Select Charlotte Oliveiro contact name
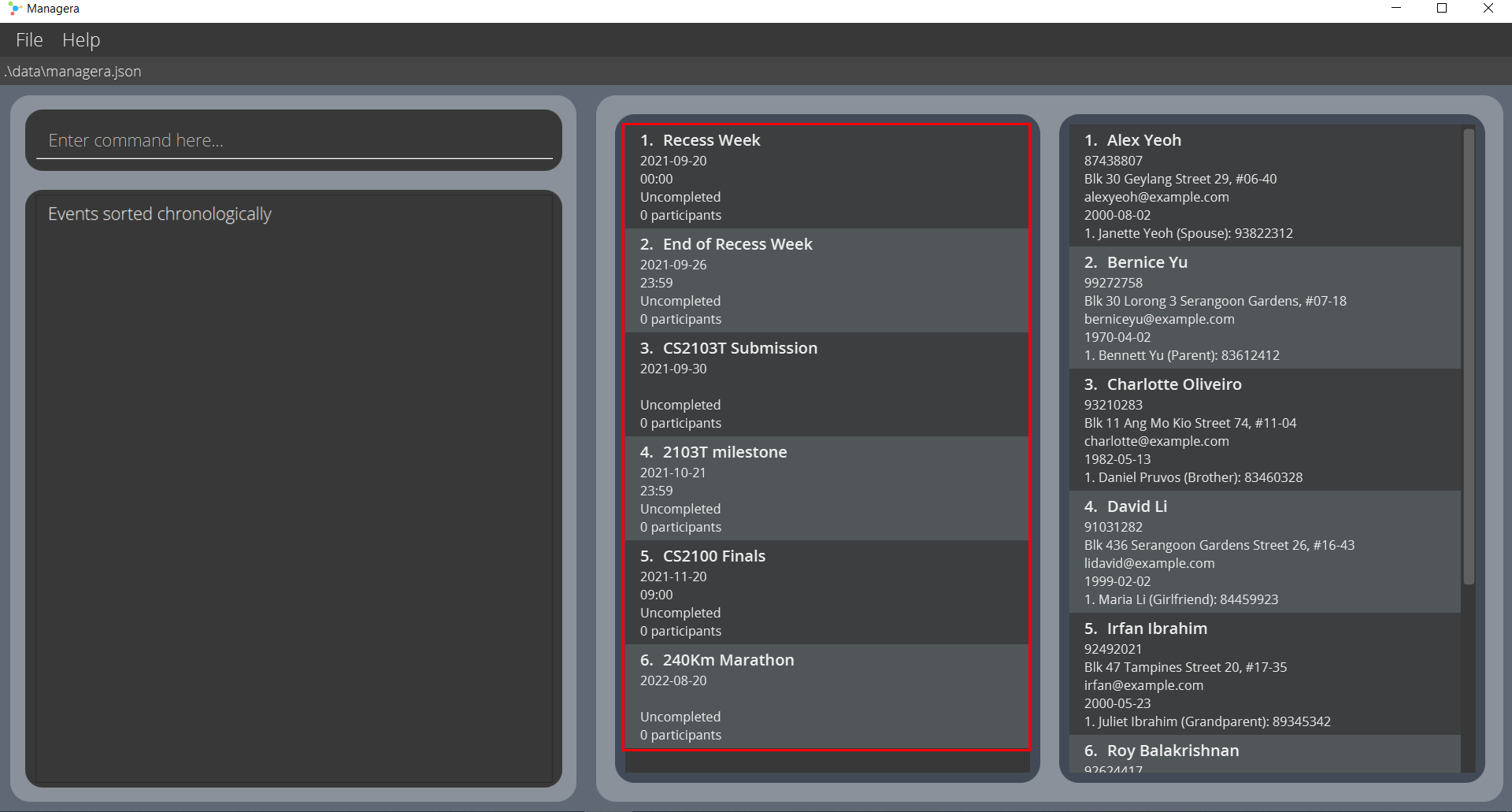1512x812 pixels. pos(1174,384)
